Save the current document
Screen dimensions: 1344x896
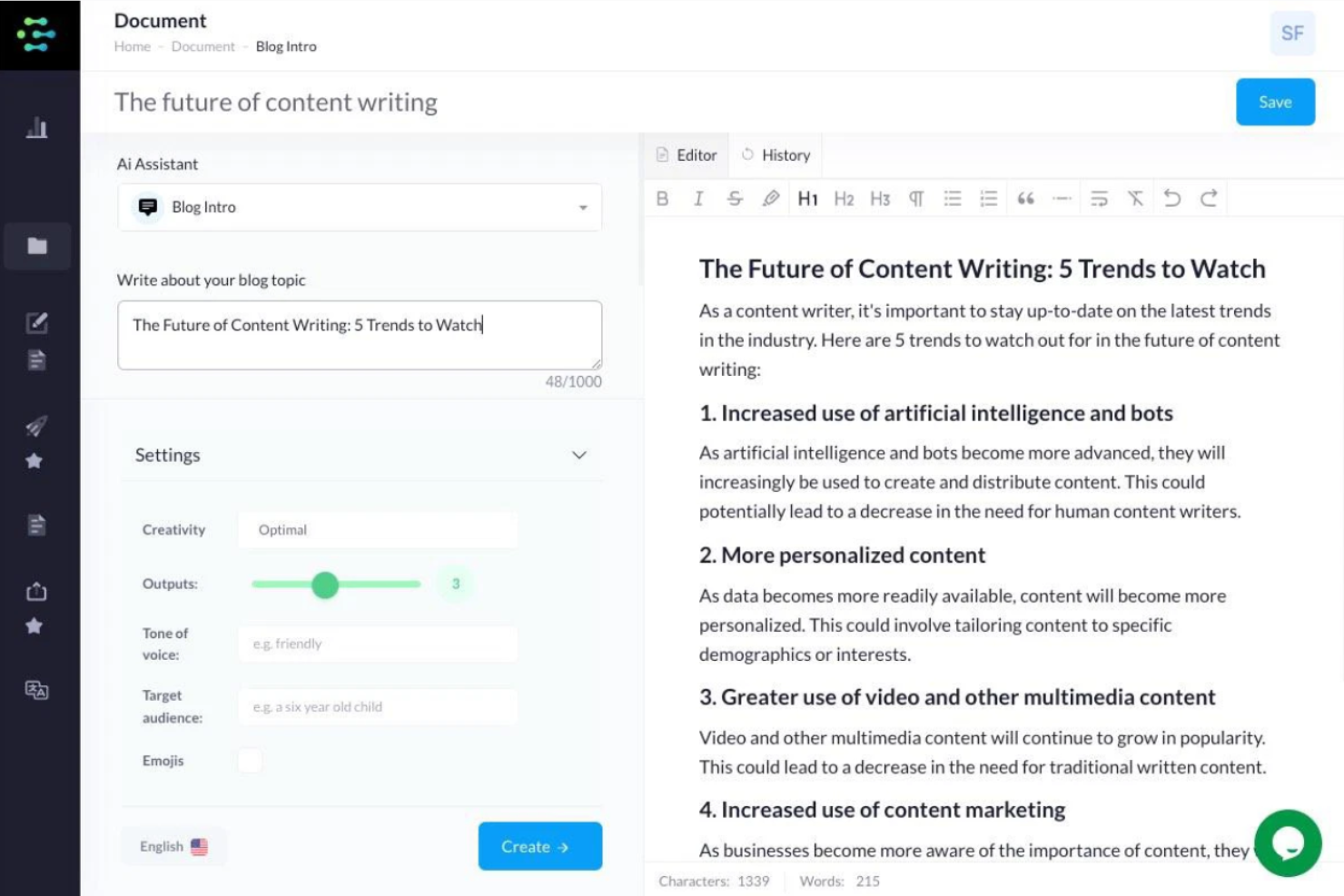point(1274,102)
